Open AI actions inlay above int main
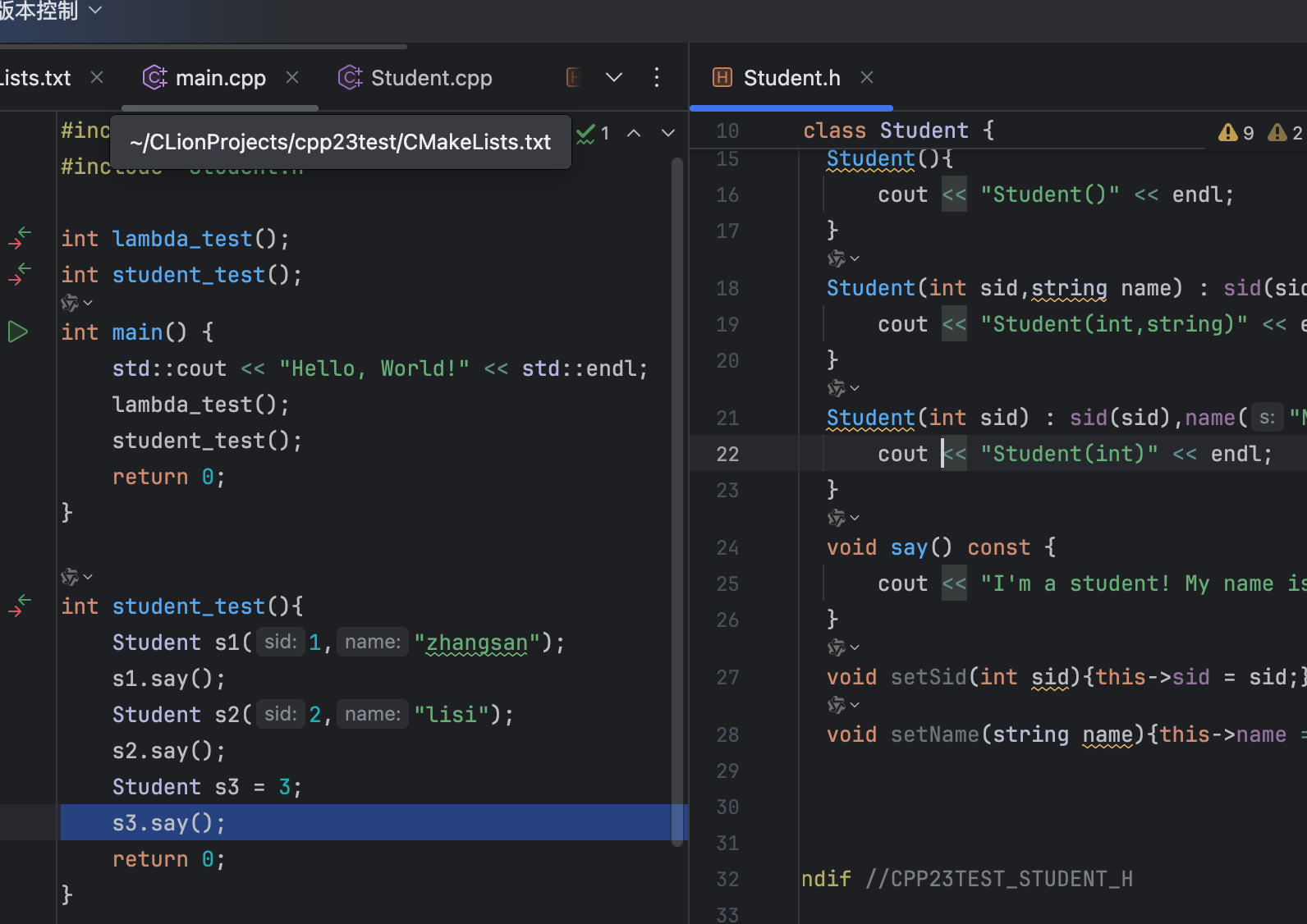Image resolution: width=1307 pixels, height=924 pixels. 76,303
